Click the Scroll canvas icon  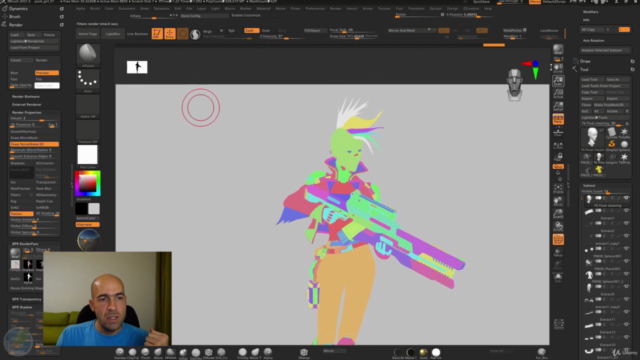(558, 68)
